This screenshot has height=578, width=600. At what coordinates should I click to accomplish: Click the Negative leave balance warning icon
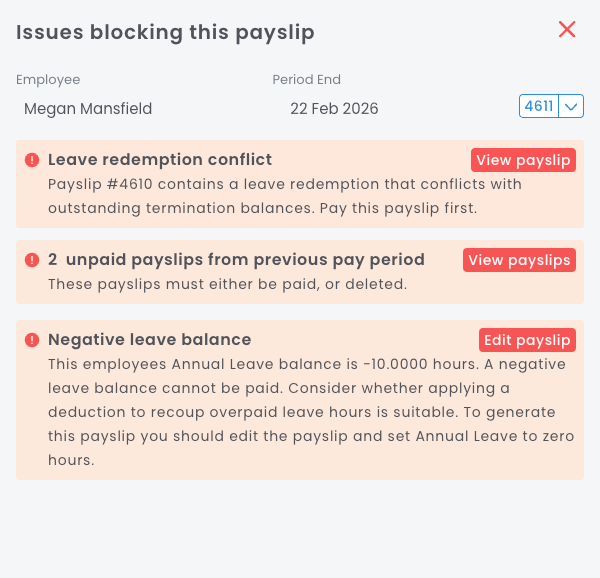[32, 340]
